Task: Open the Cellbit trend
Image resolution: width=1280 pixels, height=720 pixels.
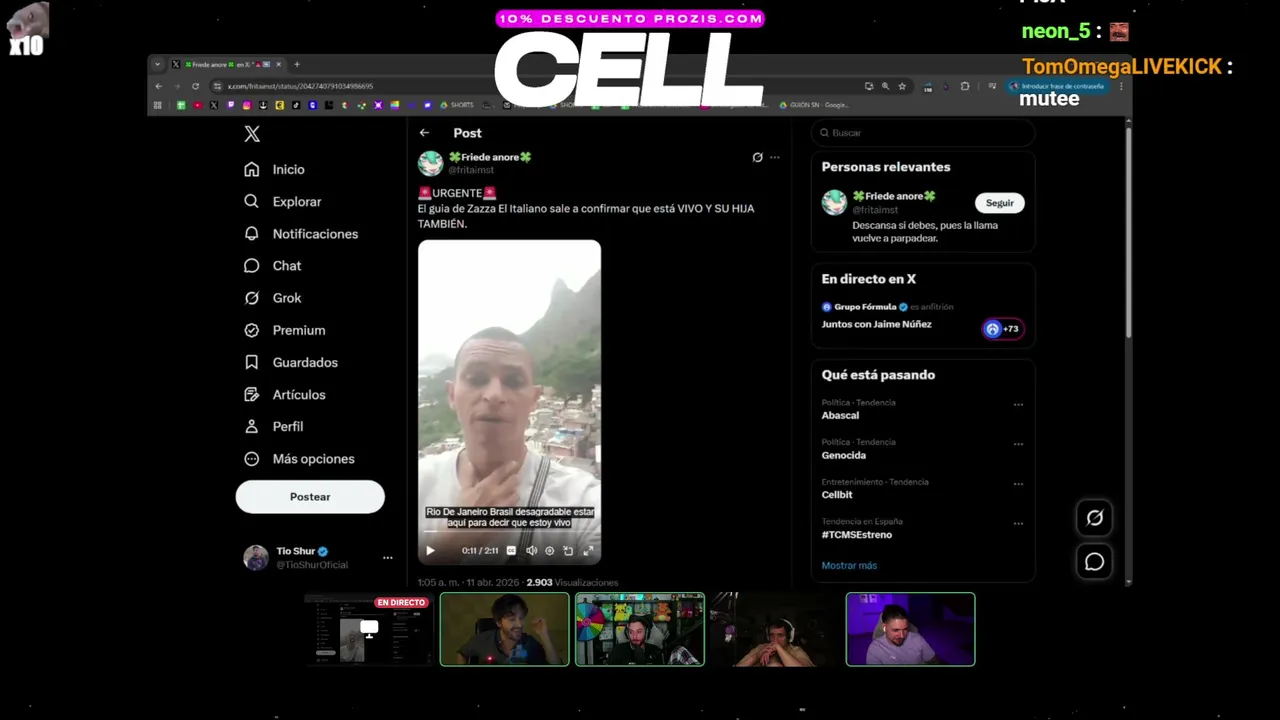Action: click(837, 495)
